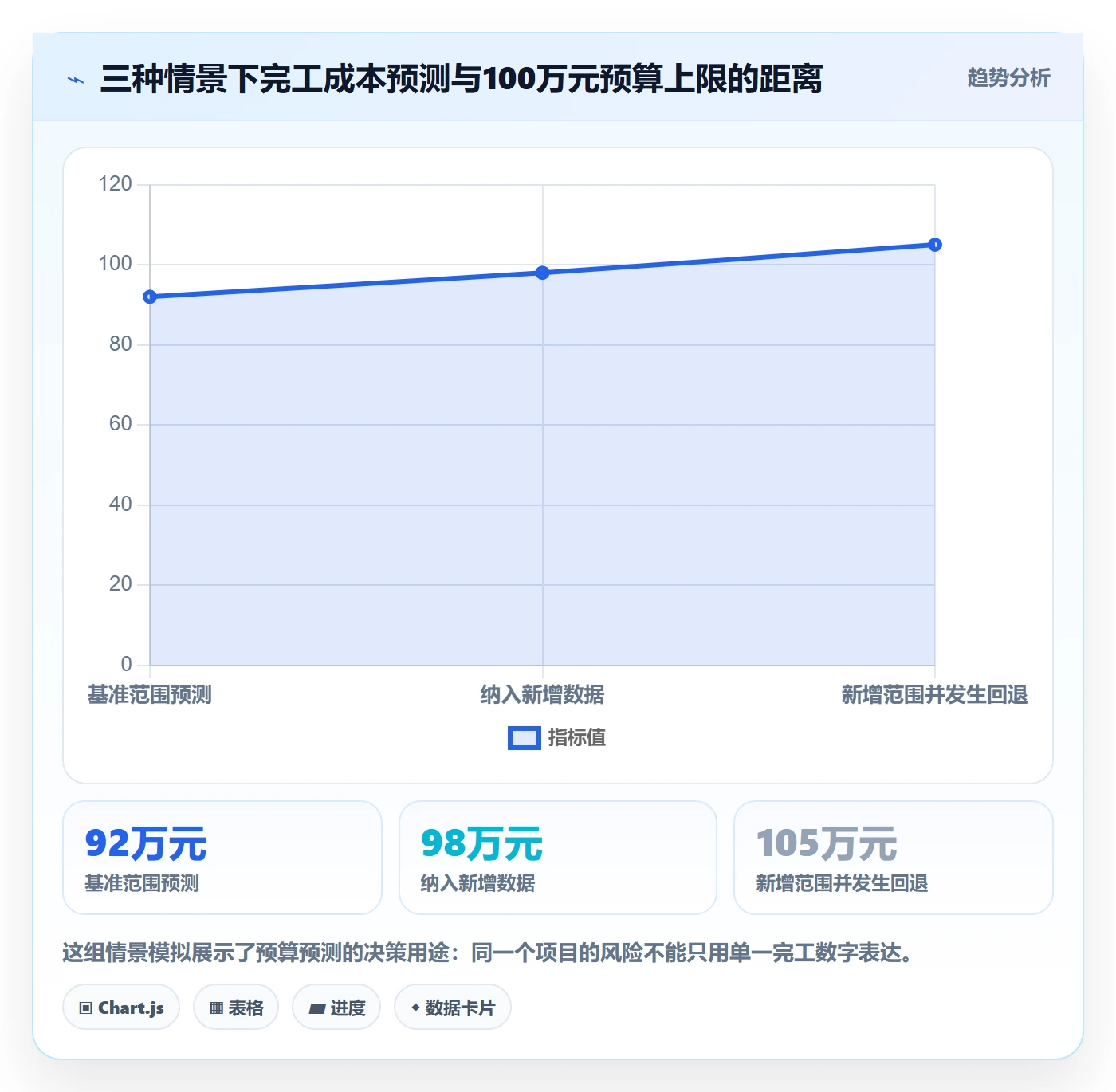This screenshot has width=1116, height=1092.
Task: Click the y-axis value 60
Action: (120, 424)
